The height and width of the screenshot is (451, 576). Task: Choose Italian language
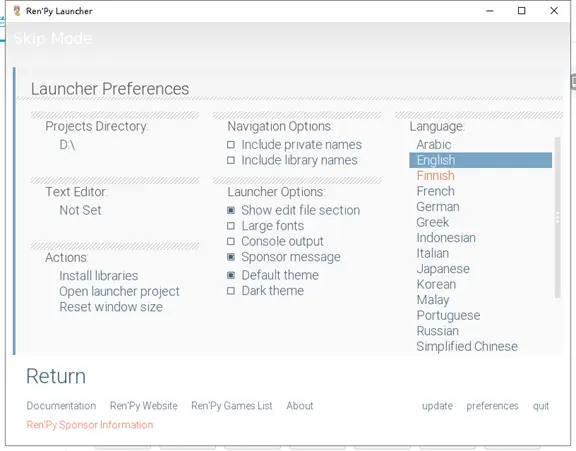tap(432, 253)
